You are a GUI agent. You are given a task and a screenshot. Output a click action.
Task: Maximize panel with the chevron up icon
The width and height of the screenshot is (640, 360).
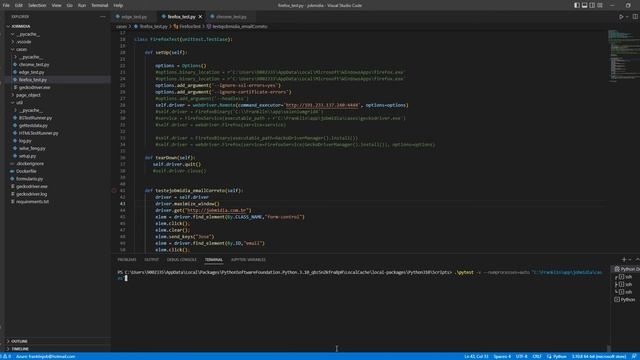pyautogui.click(x=637, y=260)
